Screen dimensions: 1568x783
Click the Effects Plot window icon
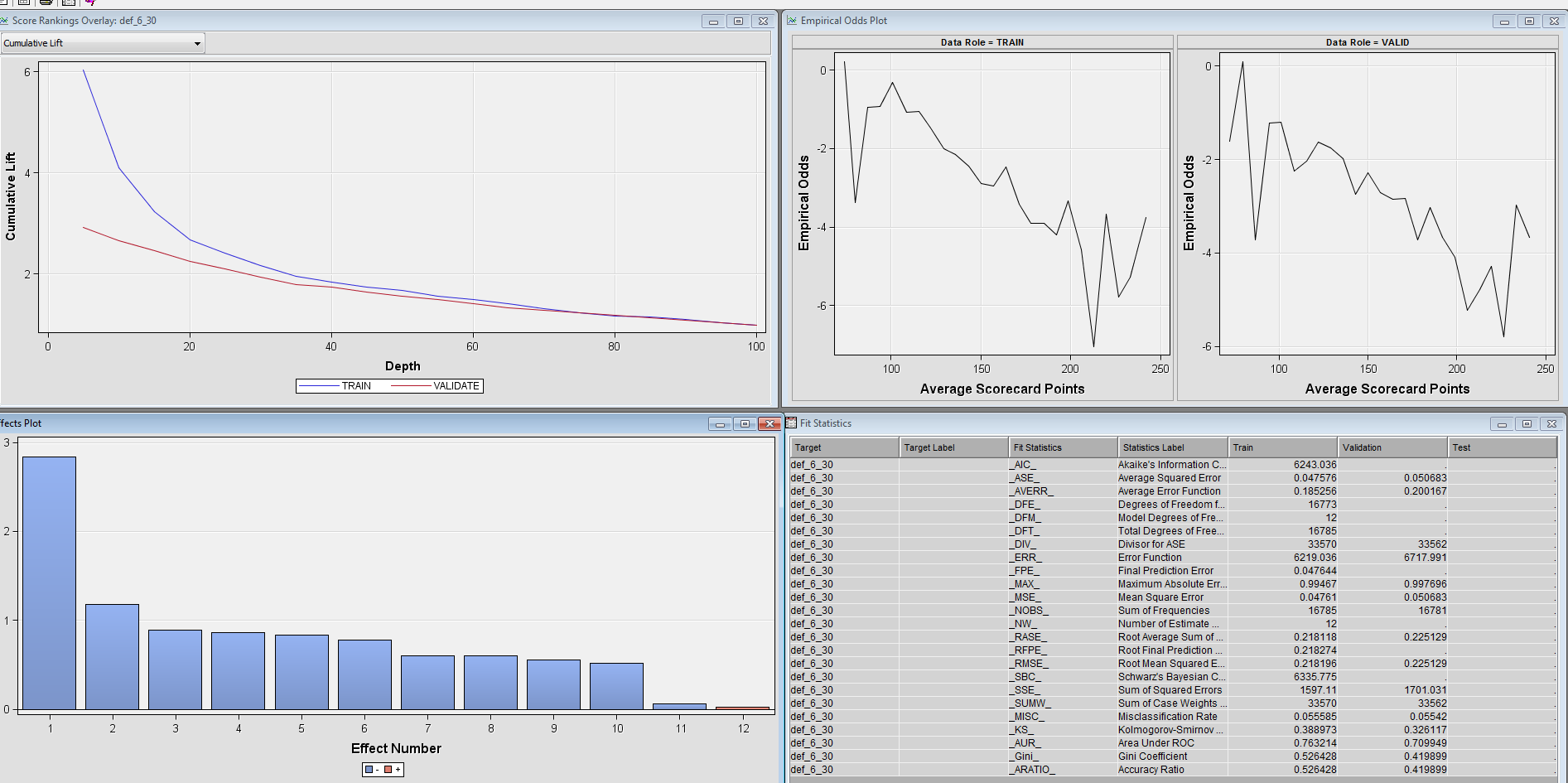[2, 423]
